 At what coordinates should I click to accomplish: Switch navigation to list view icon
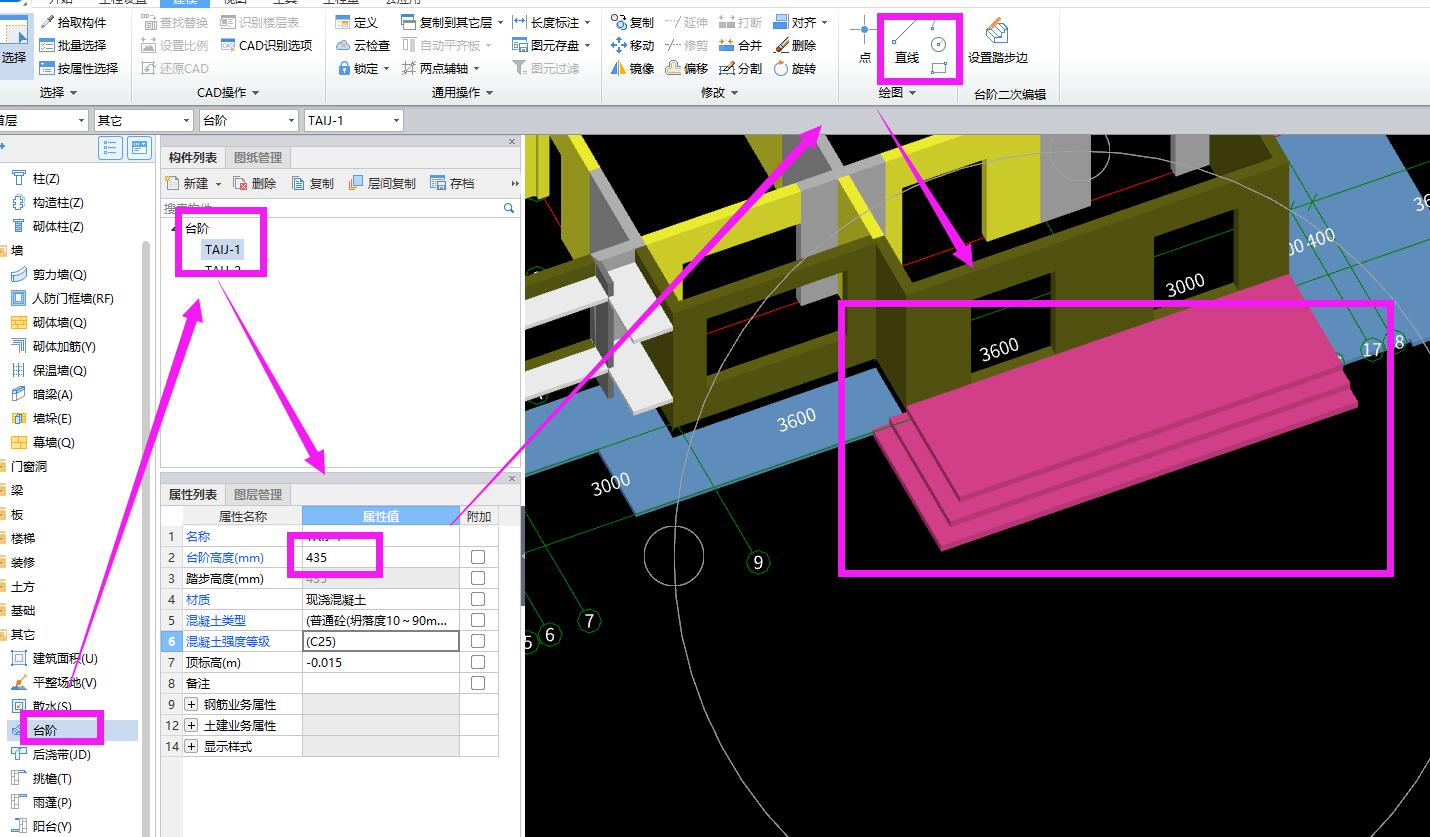point(110,148)
